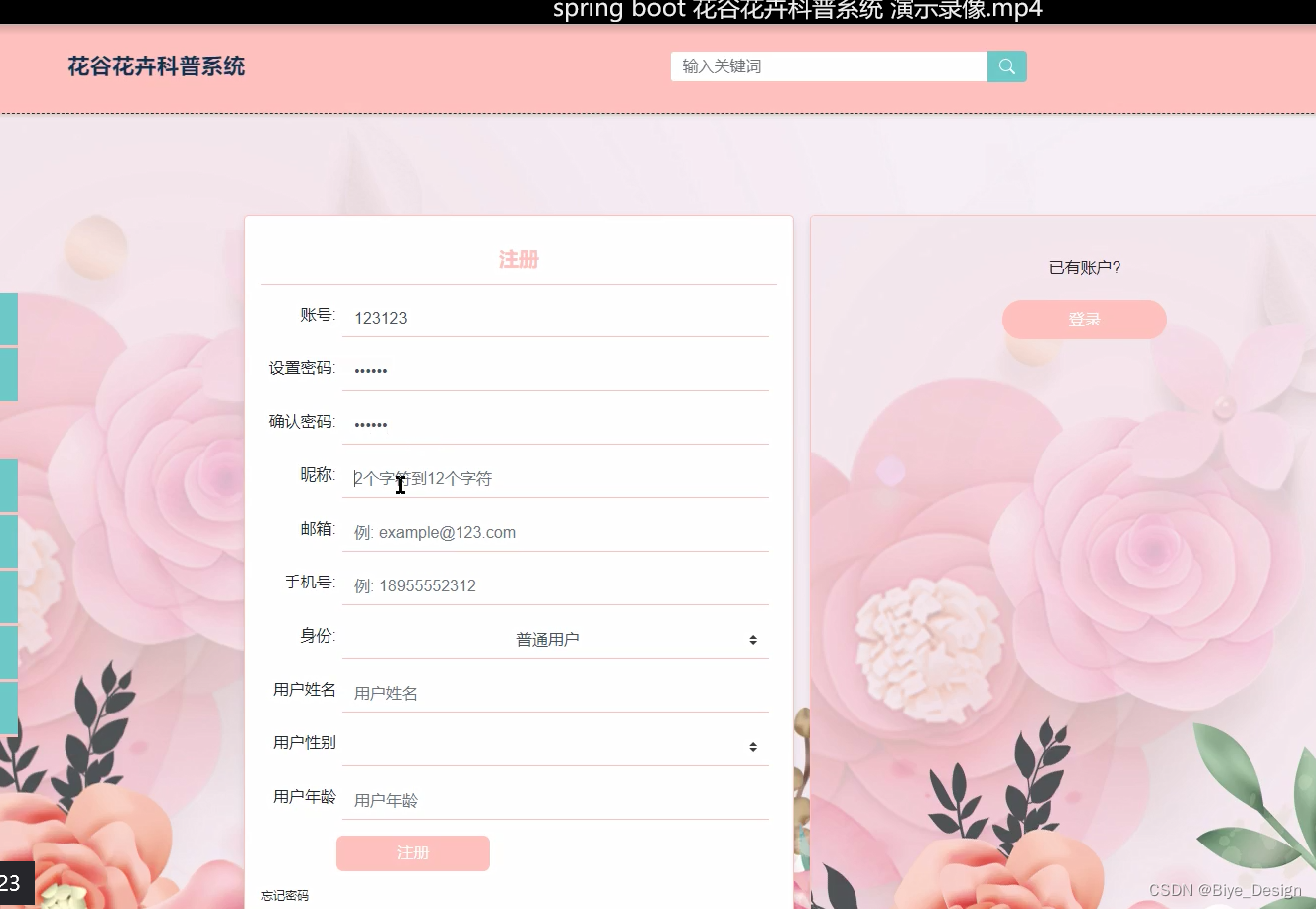This screenshot has height=909, width=1316.
Task: Click the 设置密码 password field
Action: [x=556, y=371]
